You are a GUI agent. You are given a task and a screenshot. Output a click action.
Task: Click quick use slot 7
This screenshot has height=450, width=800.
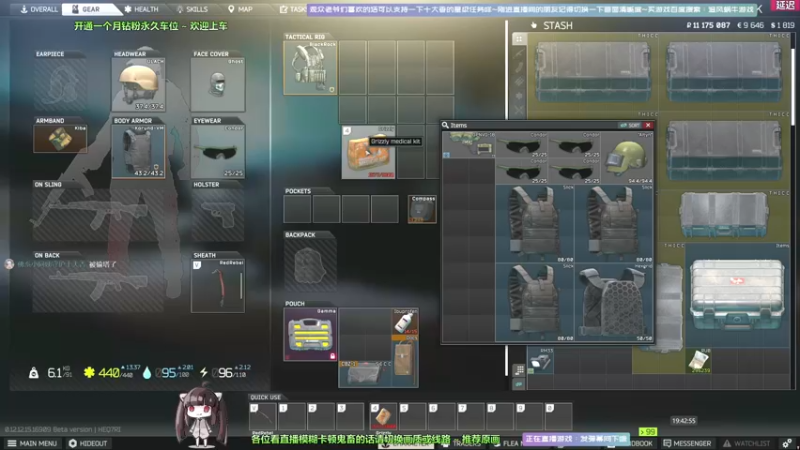pyautogui.click(x=471, y=417)
